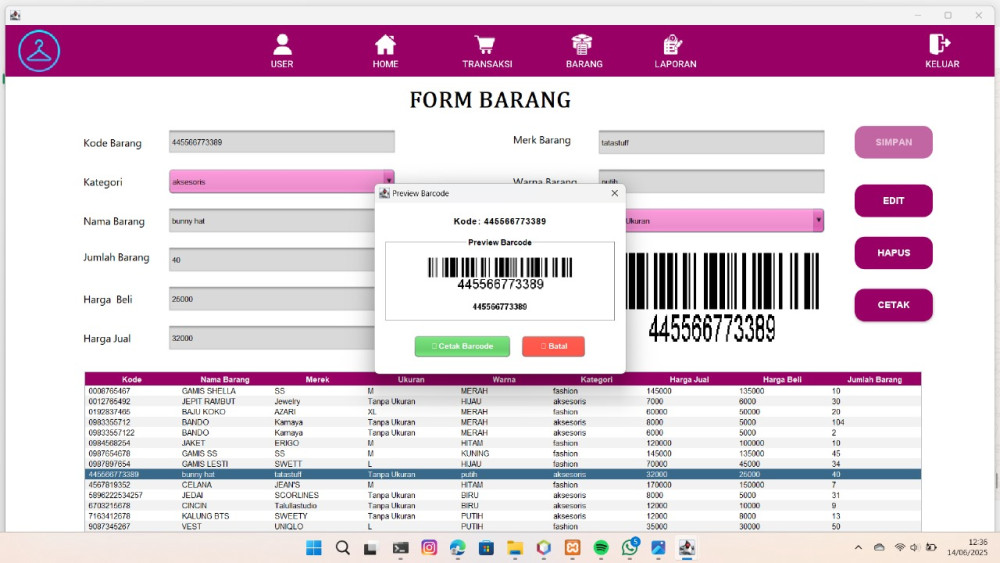This screenshot has height=563, width=1000.
Task: Close the Preview Barcode dialog
Action: click(x=614, y=193)
